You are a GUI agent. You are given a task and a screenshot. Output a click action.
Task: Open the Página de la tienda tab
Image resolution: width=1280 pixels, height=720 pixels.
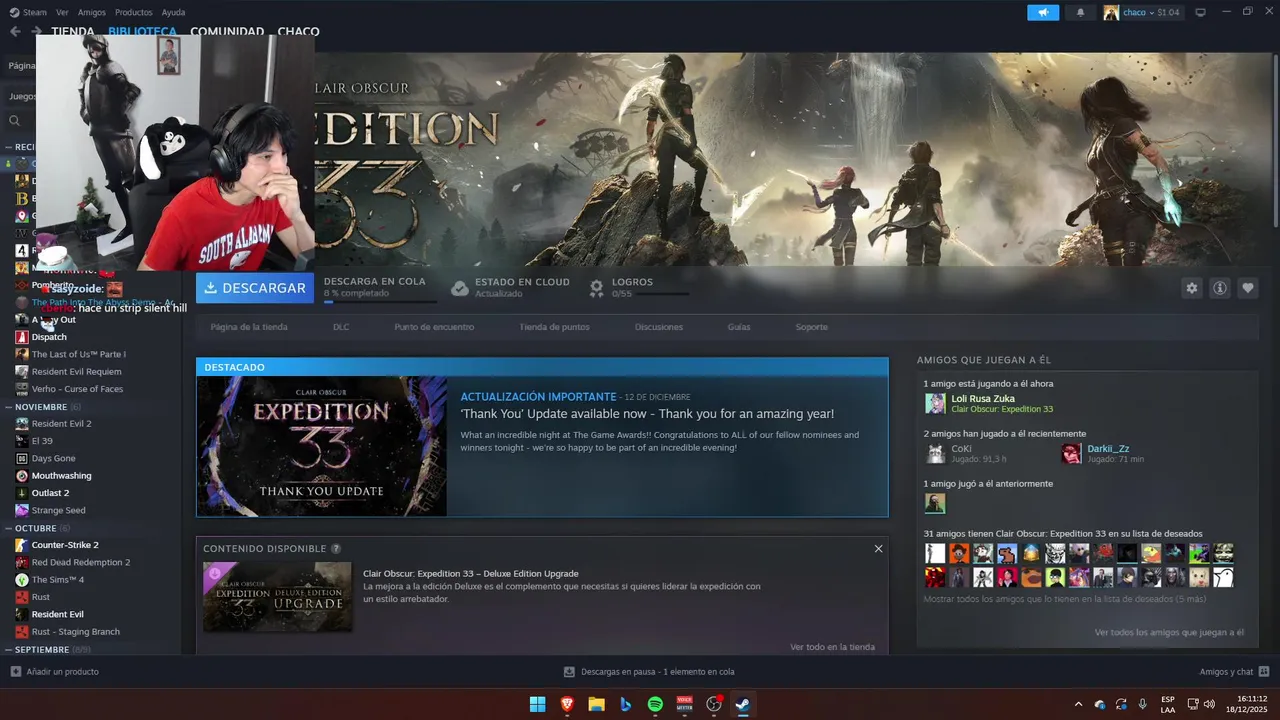point(249,327)
